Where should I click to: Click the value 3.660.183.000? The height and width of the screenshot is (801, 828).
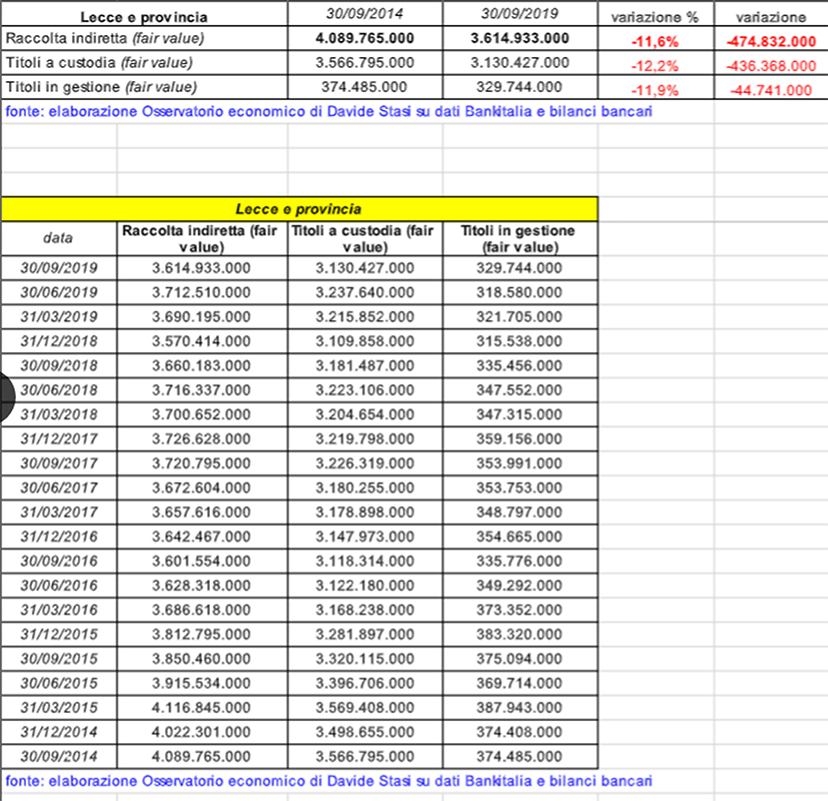(x=201, y=365)
